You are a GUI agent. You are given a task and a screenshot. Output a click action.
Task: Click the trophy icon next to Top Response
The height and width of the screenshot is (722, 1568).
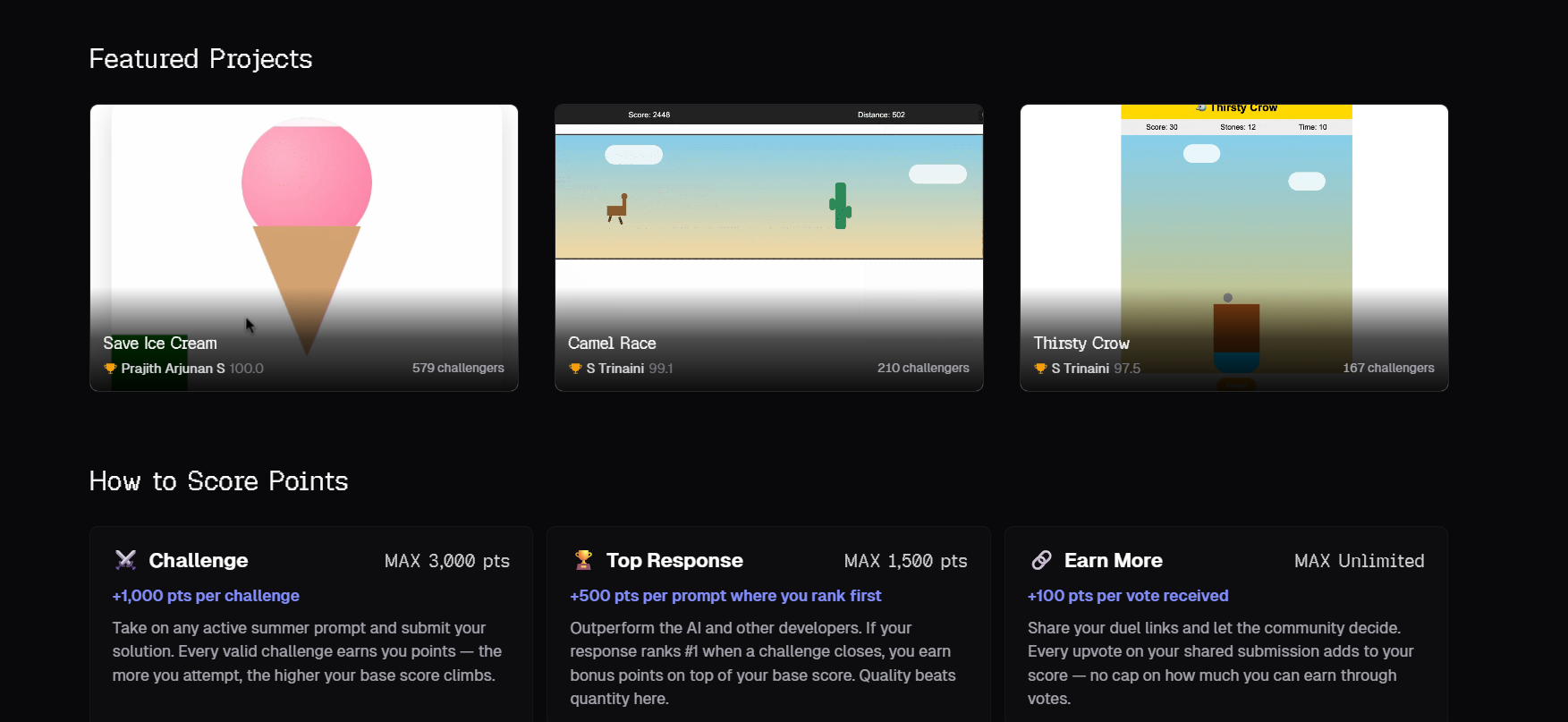tap(583, 560)
